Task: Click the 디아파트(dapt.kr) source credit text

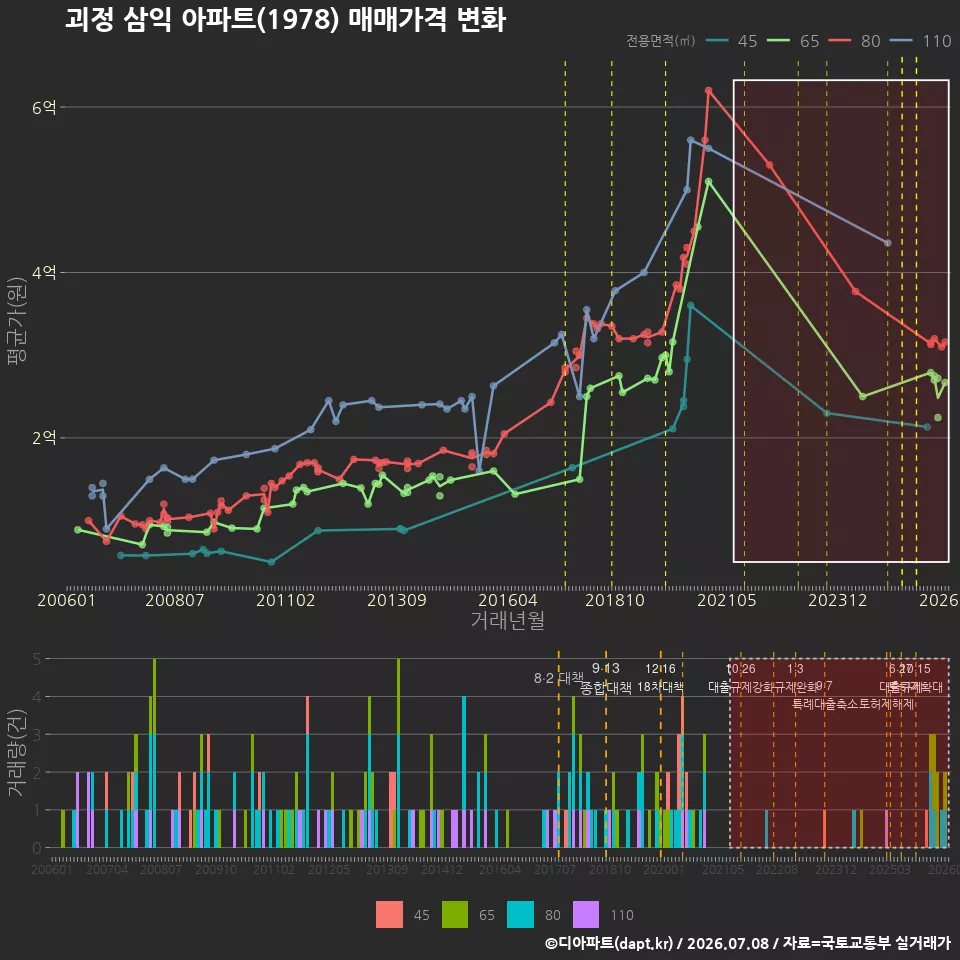Action: coord(609,943)
